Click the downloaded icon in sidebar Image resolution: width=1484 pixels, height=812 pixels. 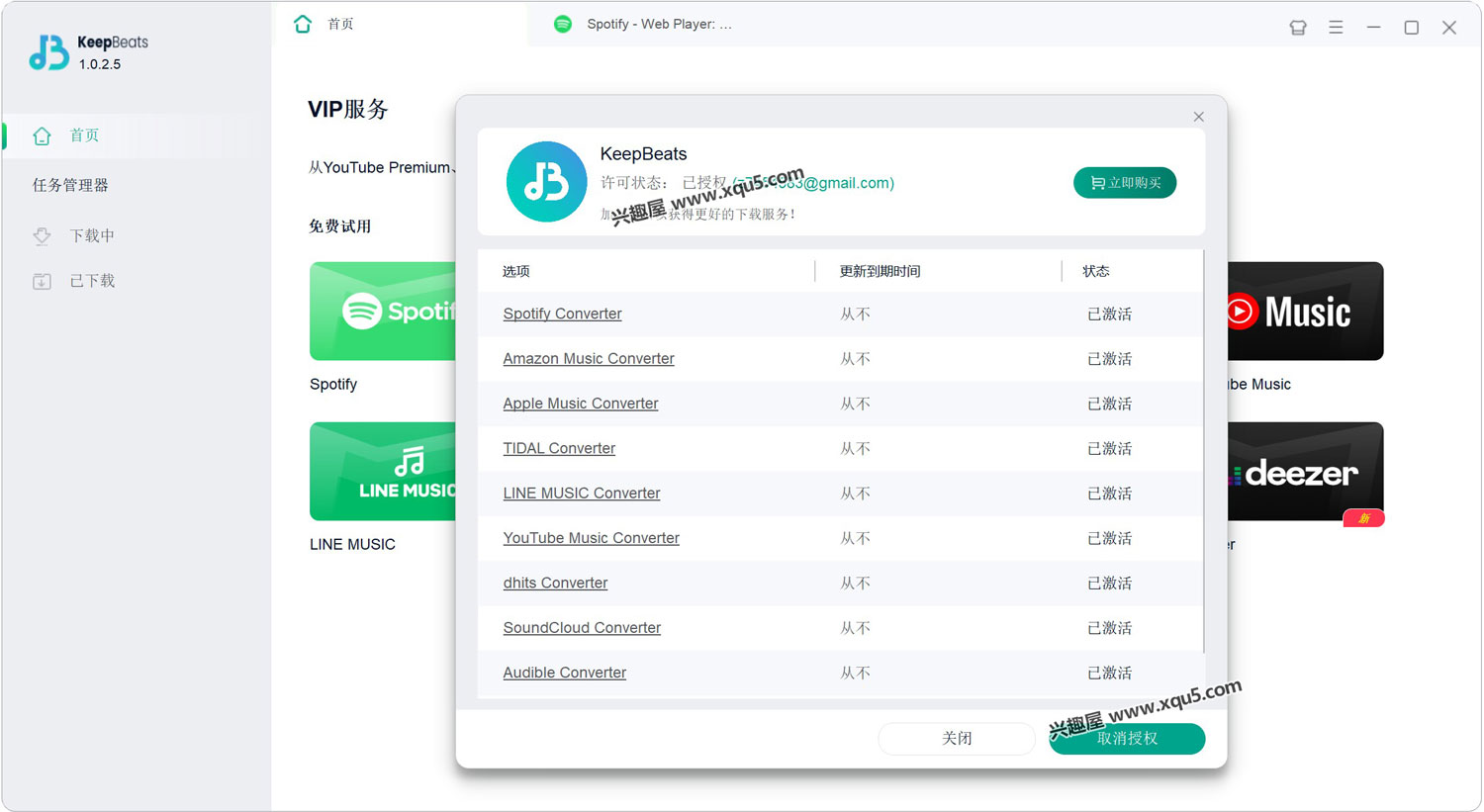pos(42,281)
